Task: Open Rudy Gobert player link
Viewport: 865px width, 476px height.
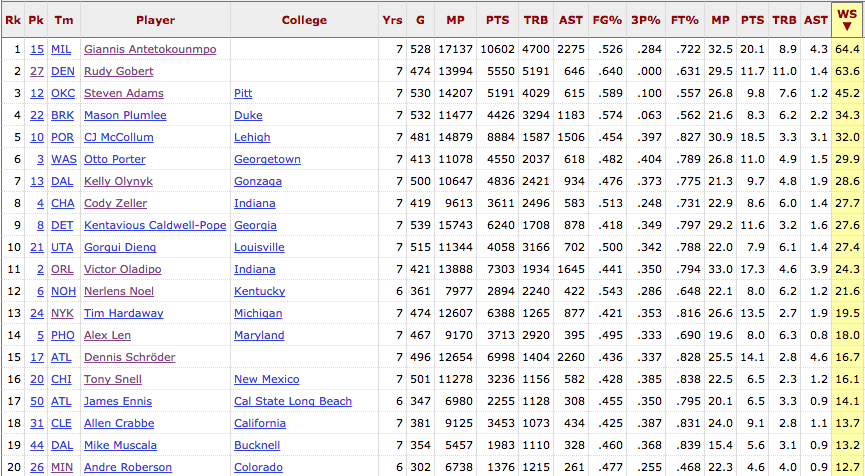Action: click(119, 71)
